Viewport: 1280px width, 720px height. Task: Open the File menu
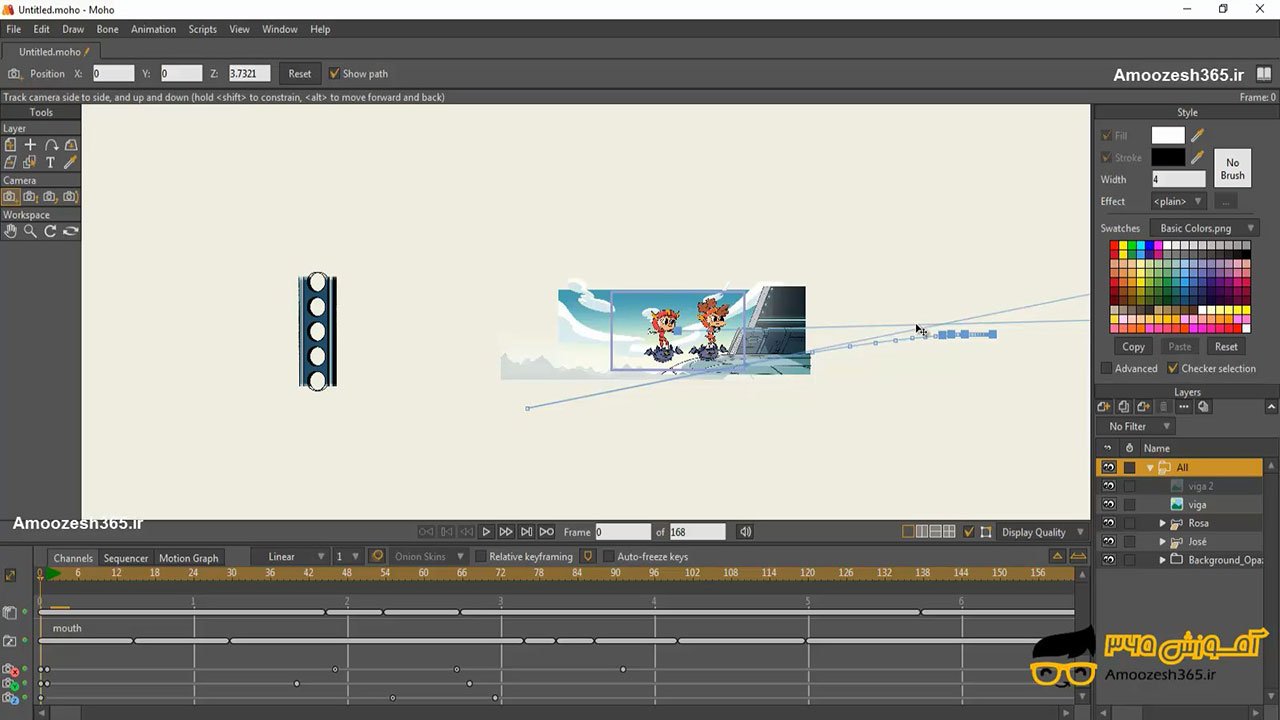pos(13,29)
